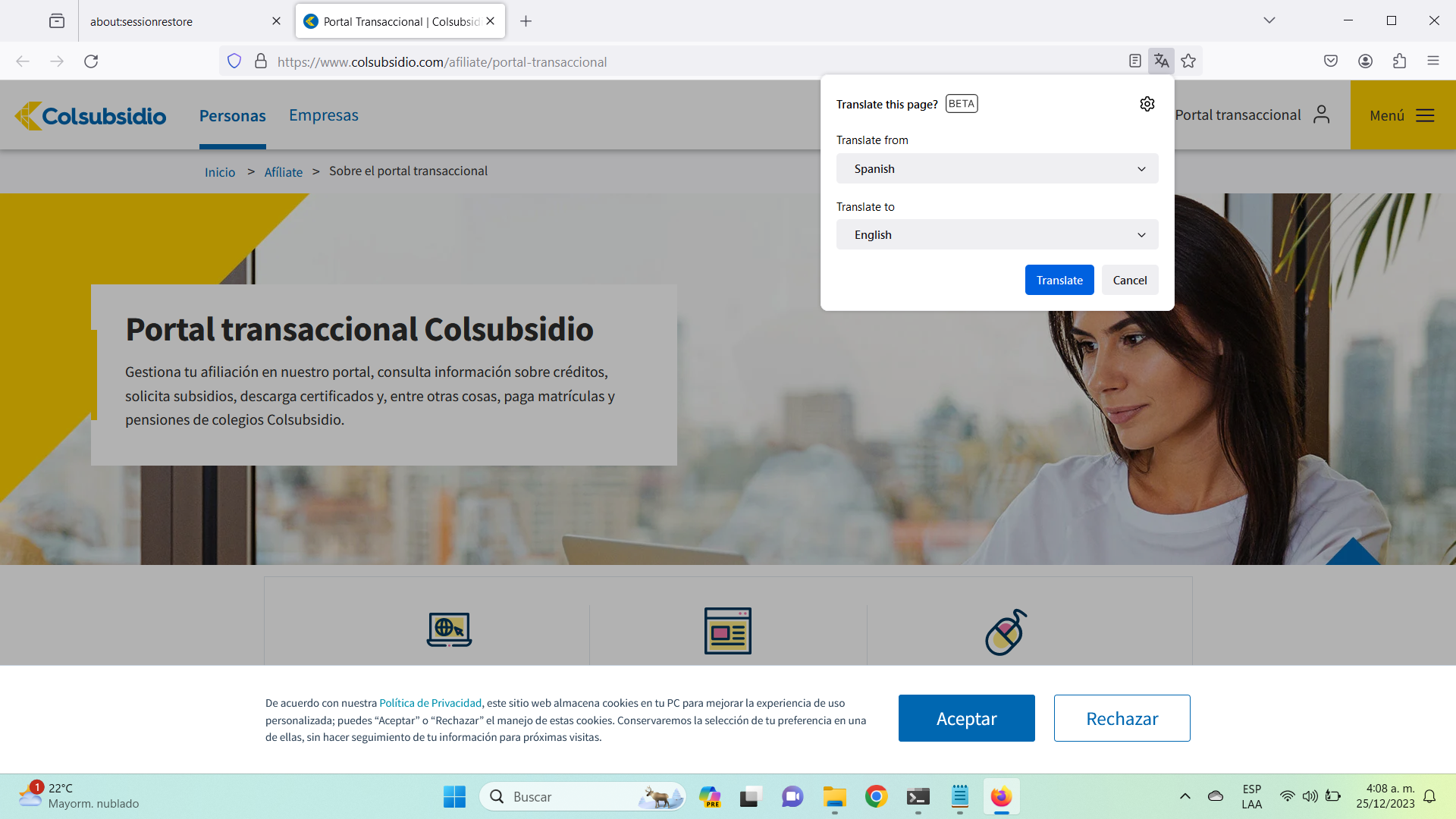Click Aceptar to accept cookies

[966, 718]
